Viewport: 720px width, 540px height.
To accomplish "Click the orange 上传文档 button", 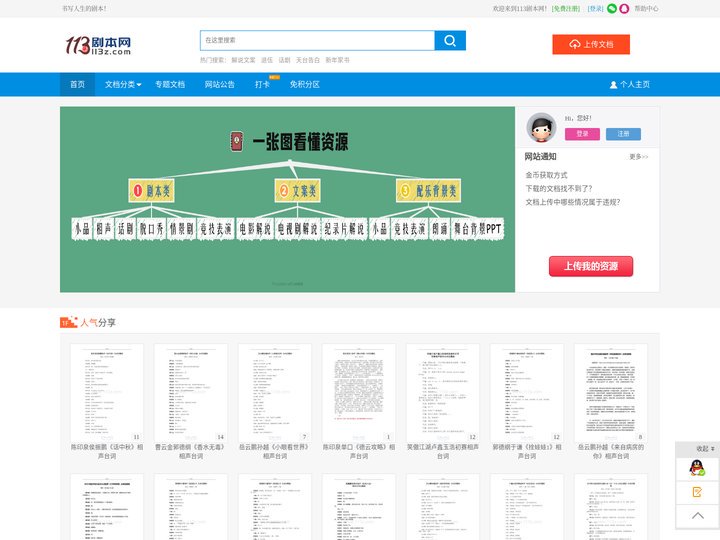I will tap(591, 45).
